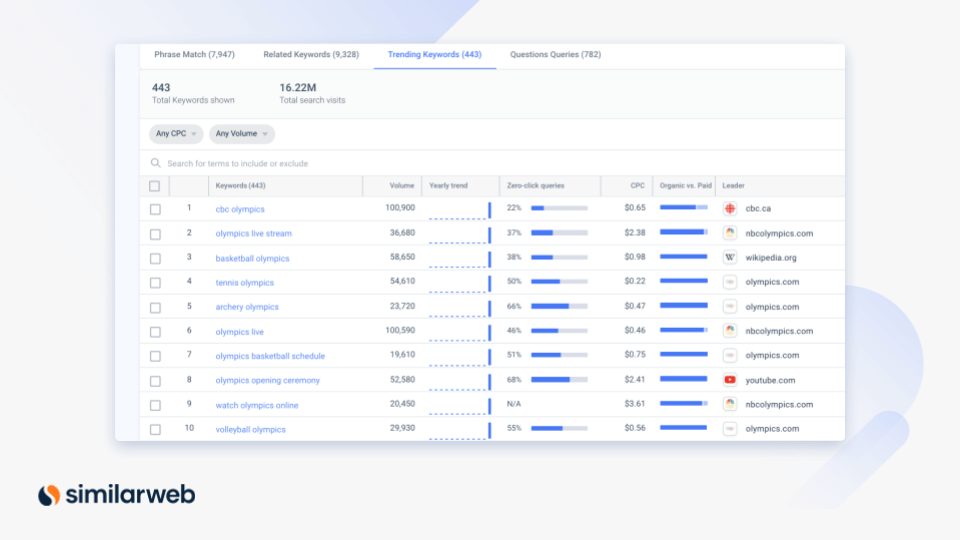Sort by the CPC column header

(x=637, y=186)
